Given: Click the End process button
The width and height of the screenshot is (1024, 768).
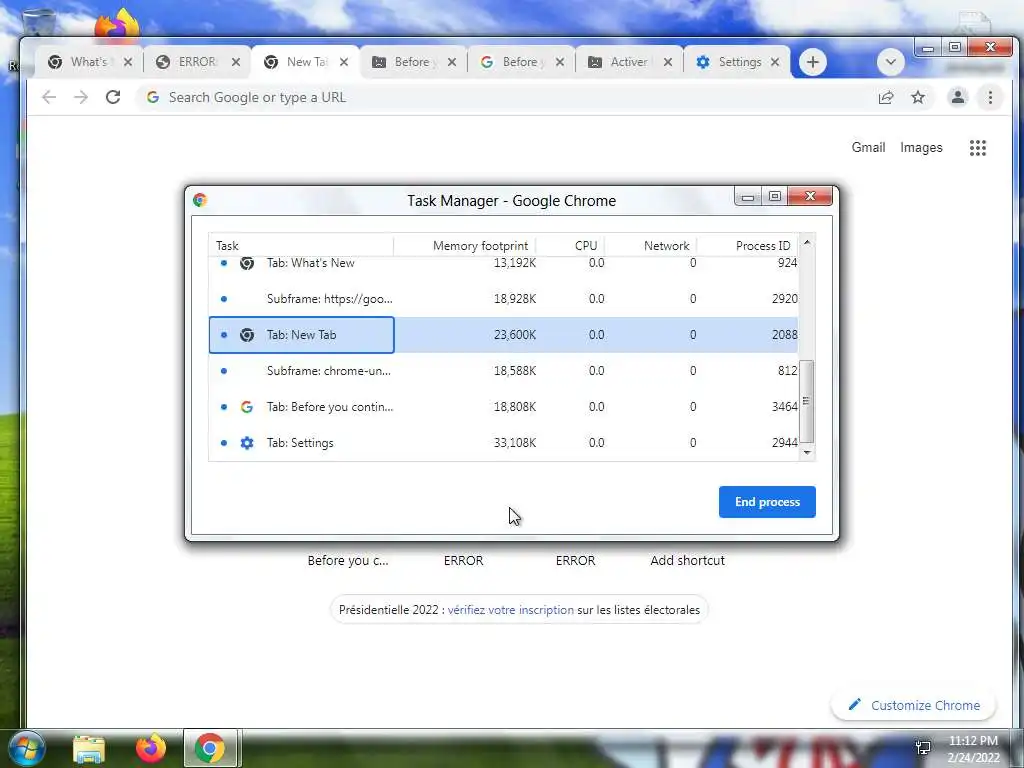Looking at the screenshot, I should [767, 502].
